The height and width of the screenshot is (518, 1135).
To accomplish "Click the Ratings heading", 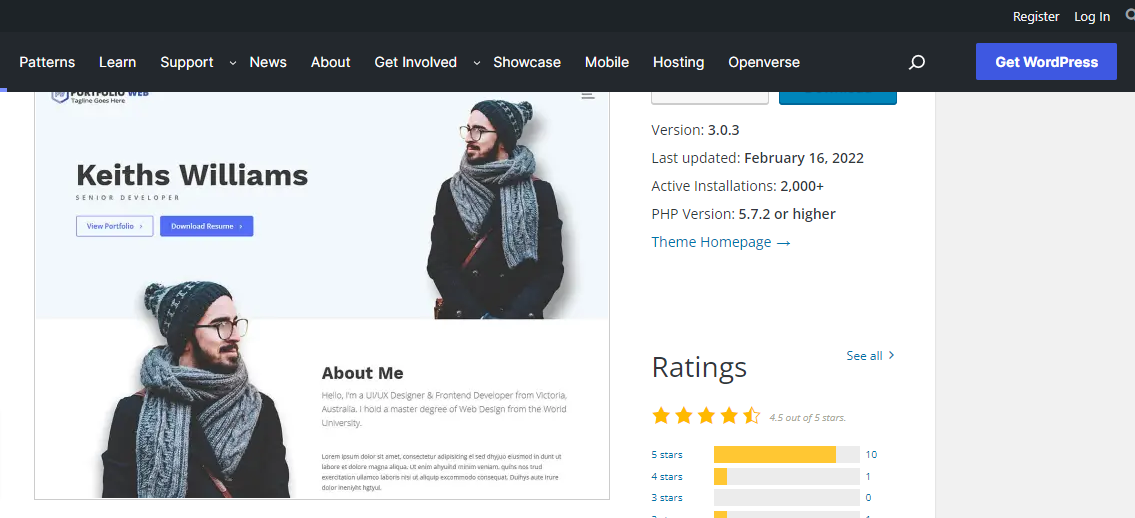I will [699, 367].
